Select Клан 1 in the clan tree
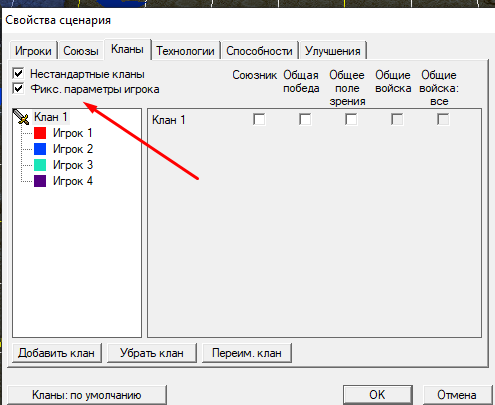 point(51,117)
